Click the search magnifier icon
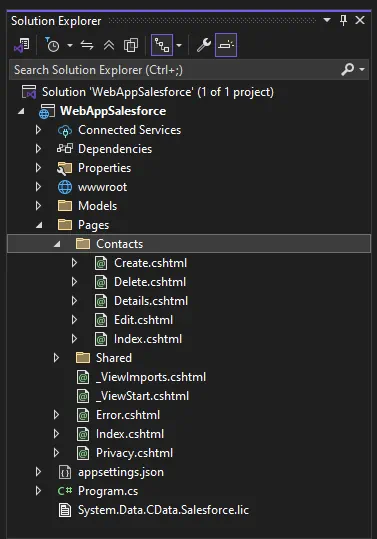 point(347,69)
